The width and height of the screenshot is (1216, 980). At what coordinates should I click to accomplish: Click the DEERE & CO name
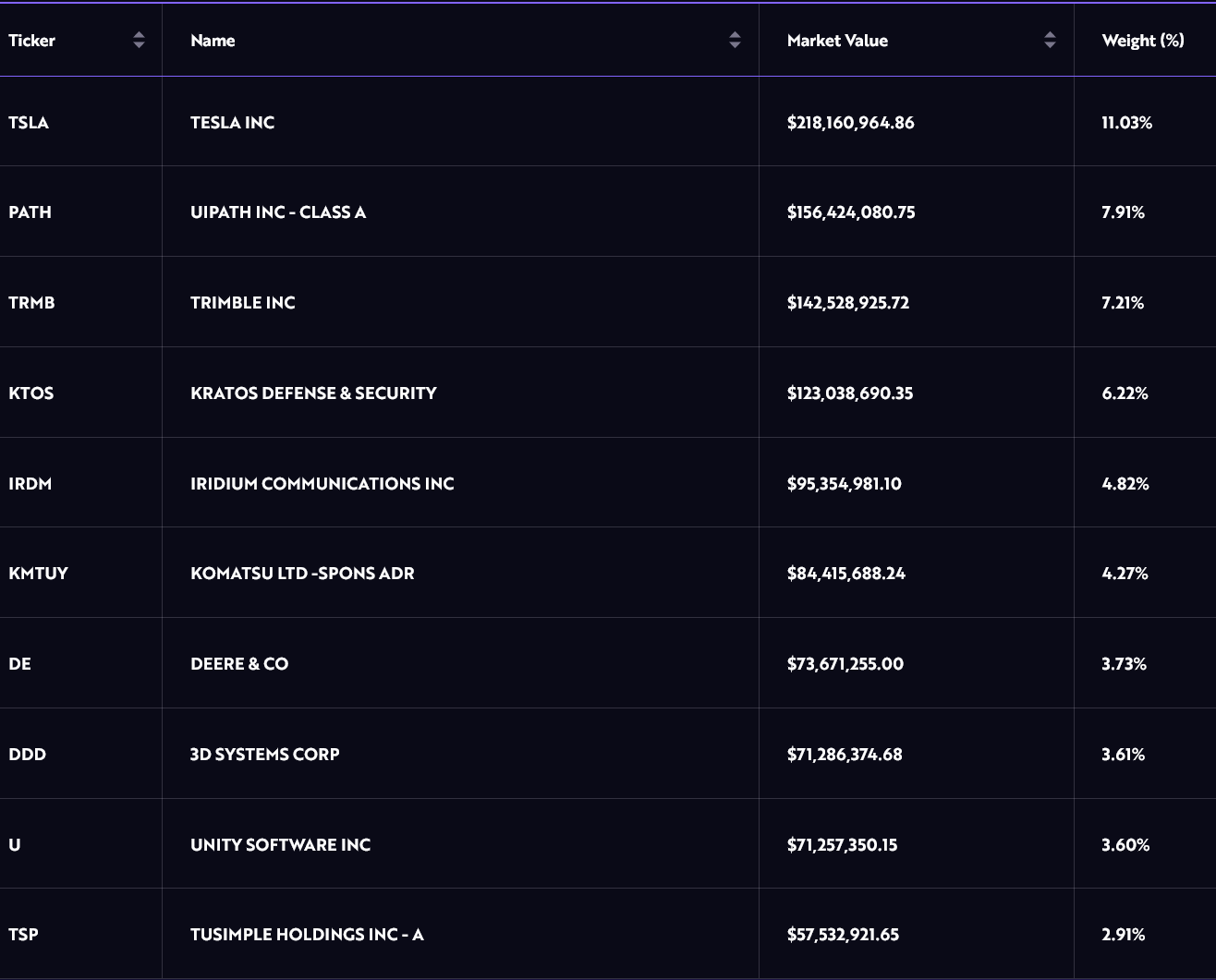(x=239, y=664)
